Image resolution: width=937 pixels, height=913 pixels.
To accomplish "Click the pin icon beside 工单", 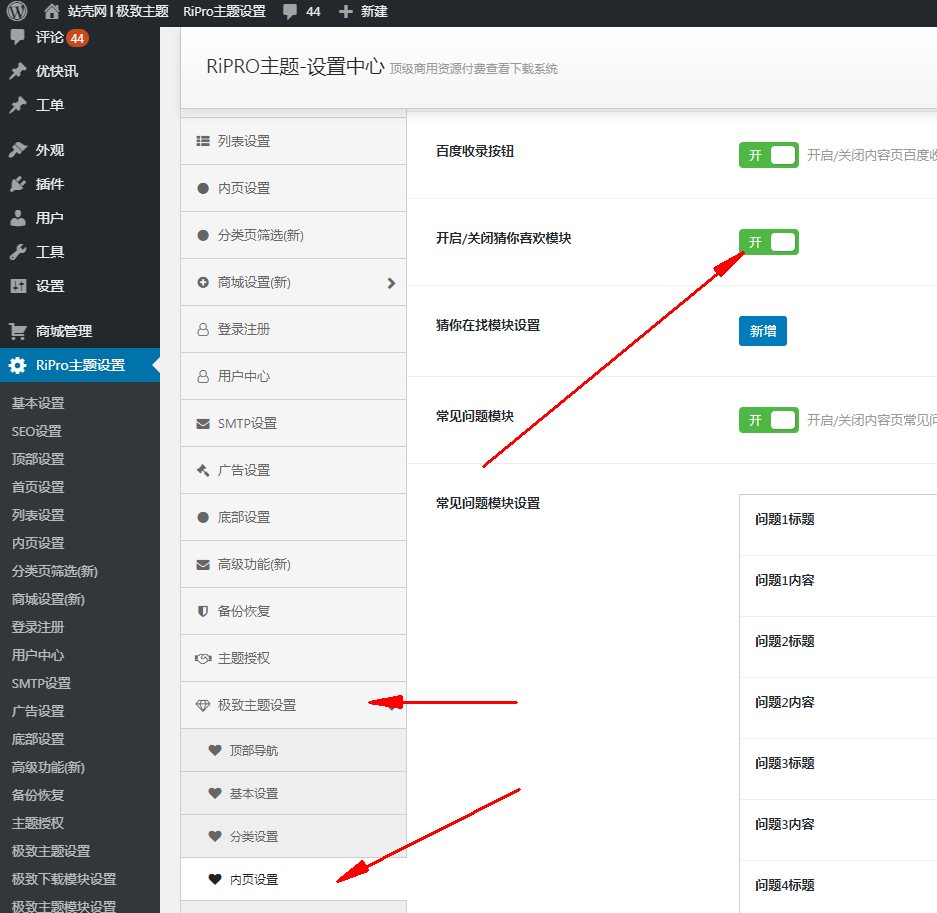I will [18, 105].
